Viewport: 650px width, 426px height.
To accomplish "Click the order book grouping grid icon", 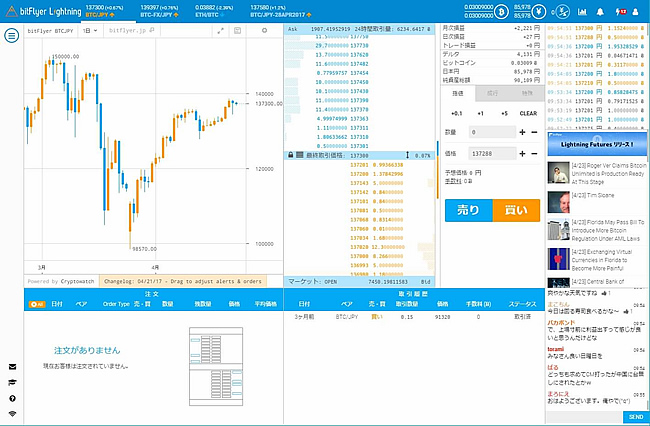I will pyautogui.click(x=299, y=155).
